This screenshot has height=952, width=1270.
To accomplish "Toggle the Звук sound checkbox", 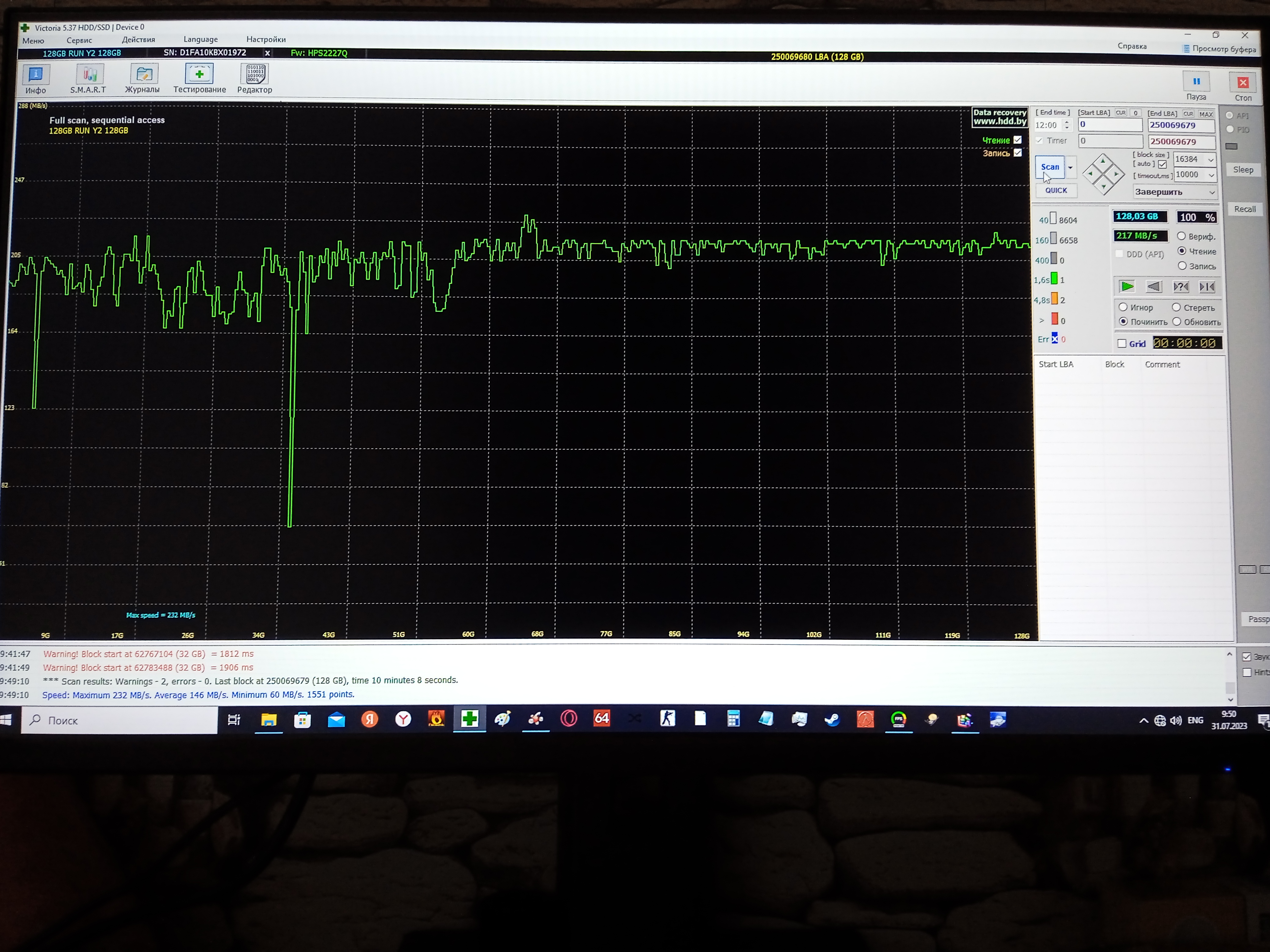I will tap(1246, 657).
